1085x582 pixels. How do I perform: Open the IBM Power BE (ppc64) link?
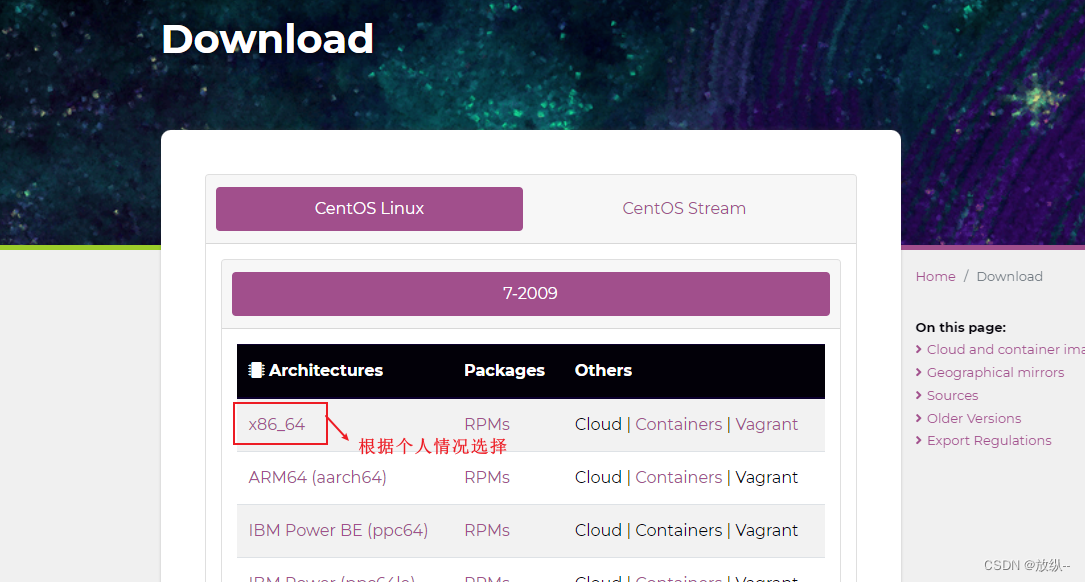(338, 530)
